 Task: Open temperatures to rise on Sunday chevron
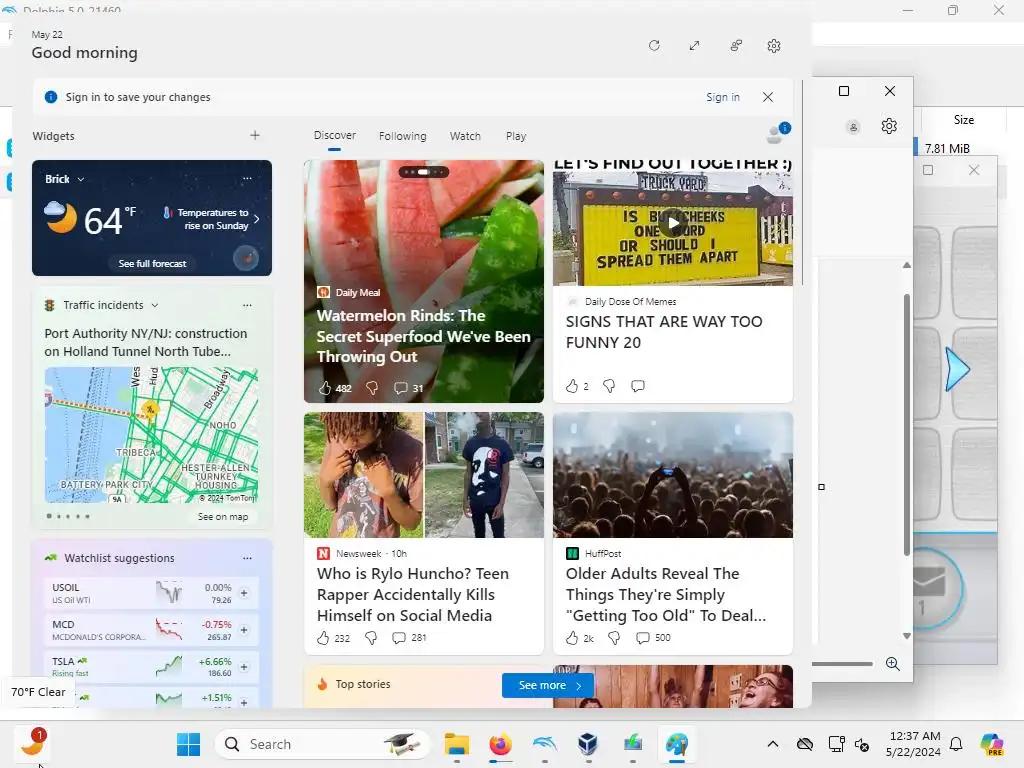pyautogui.click(x=257, y=219)
